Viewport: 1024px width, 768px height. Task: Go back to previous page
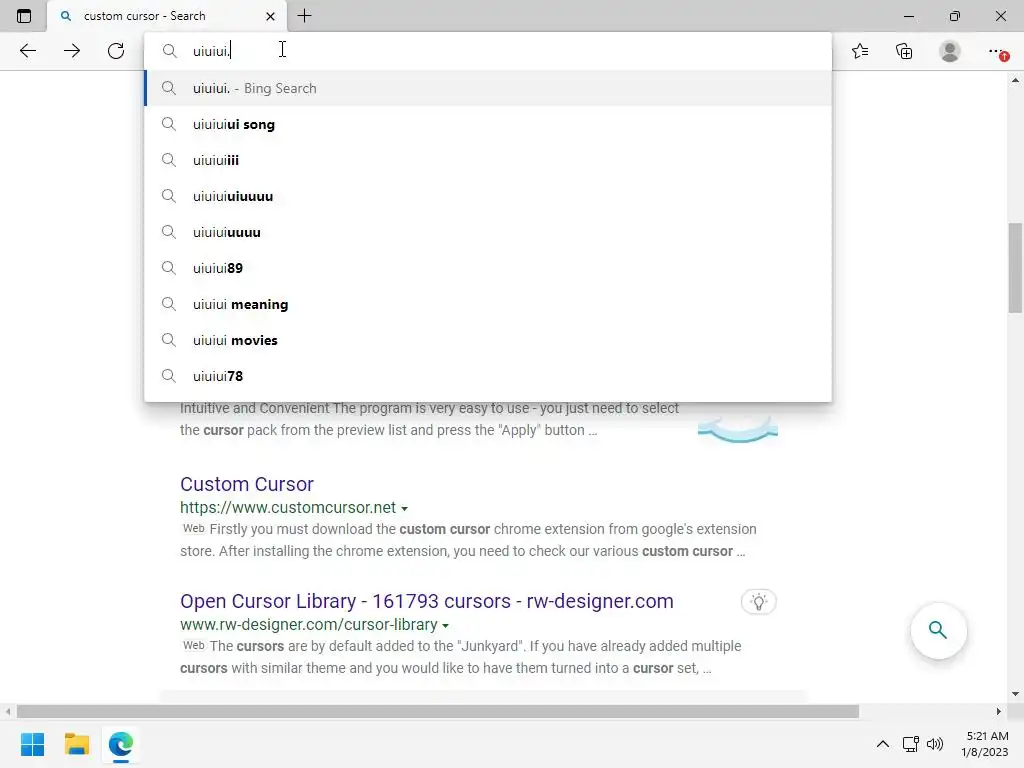[x=27, y=51]
